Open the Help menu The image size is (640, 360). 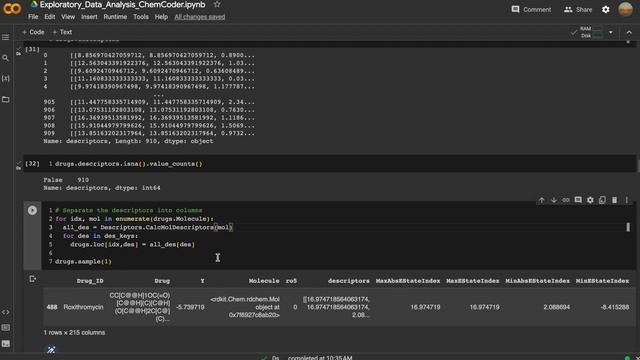click(x=161, y=17)
